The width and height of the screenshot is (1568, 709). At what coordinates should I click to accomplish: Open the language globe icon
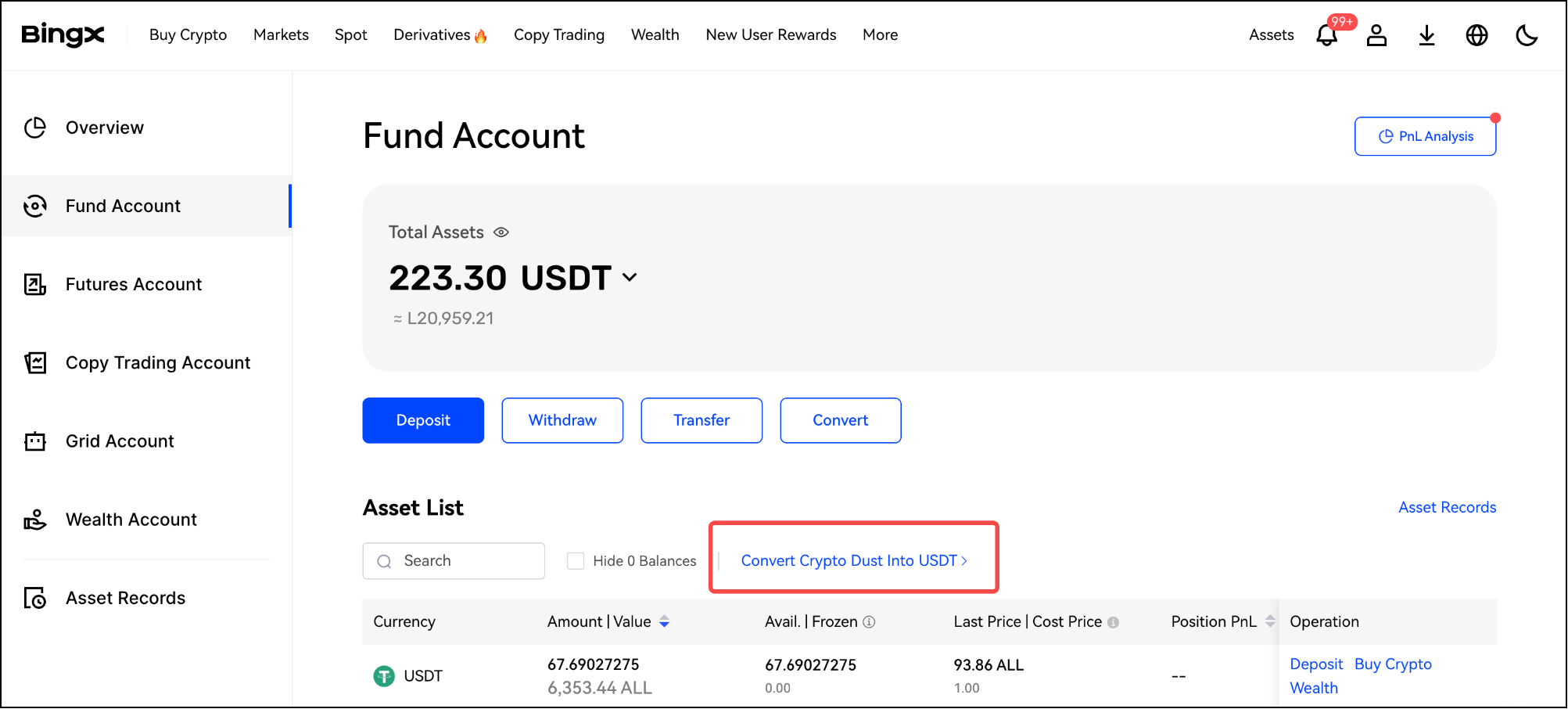pyautogui.click(x=1477, y=35)
